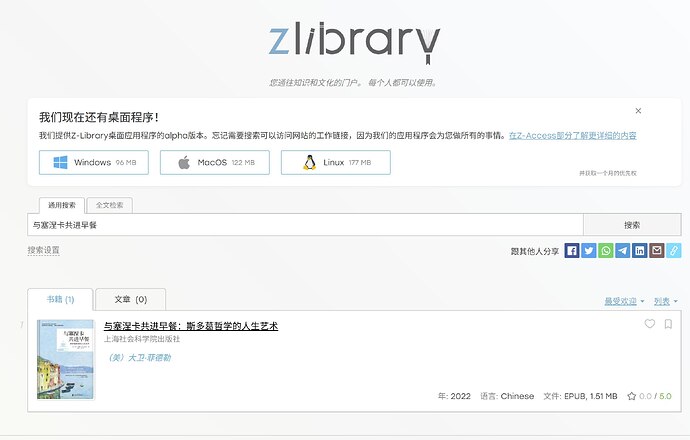
Task: Switch to the 全文检索 full-text search tab
Action: point(110,205)
